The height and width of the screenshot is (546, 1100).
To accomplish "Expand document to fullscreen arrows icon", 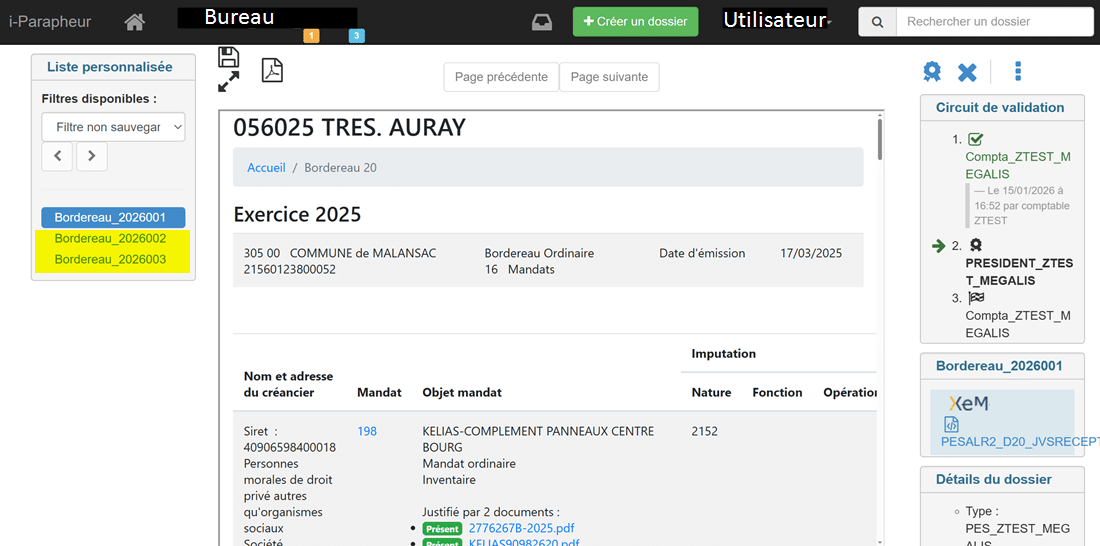I will point(229,82).
